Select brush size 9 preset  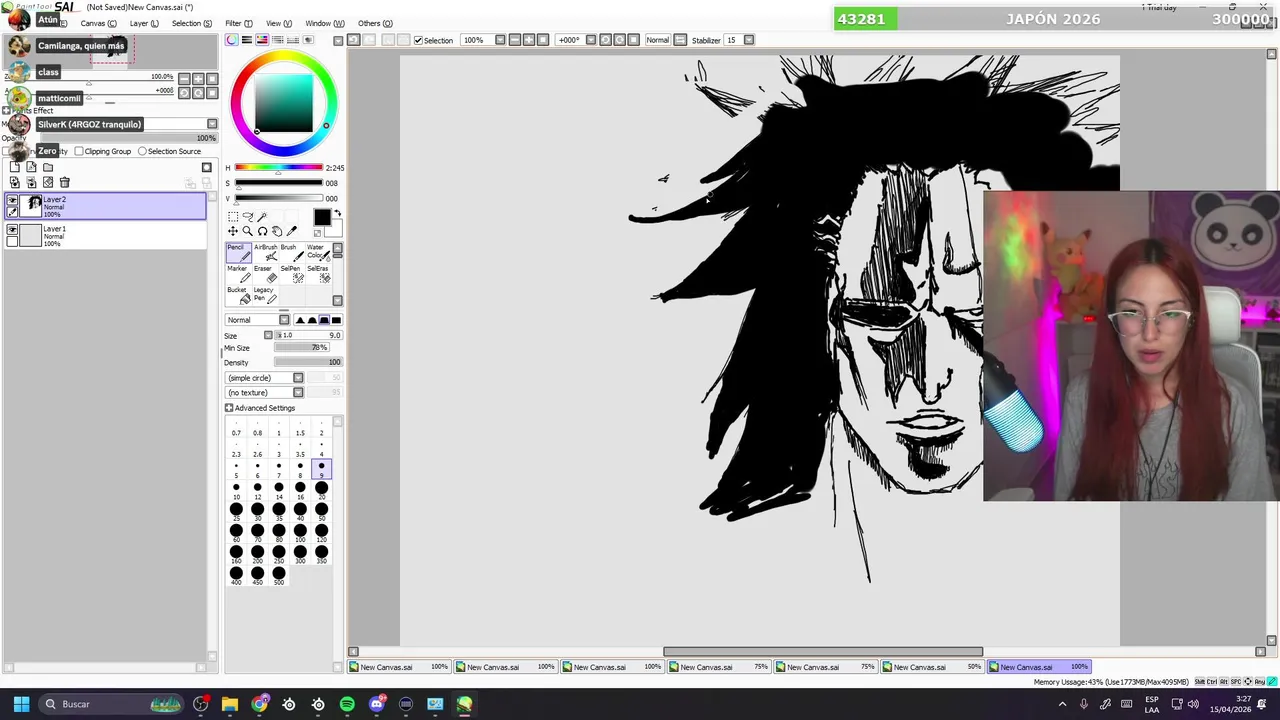(x=321, y=468)
